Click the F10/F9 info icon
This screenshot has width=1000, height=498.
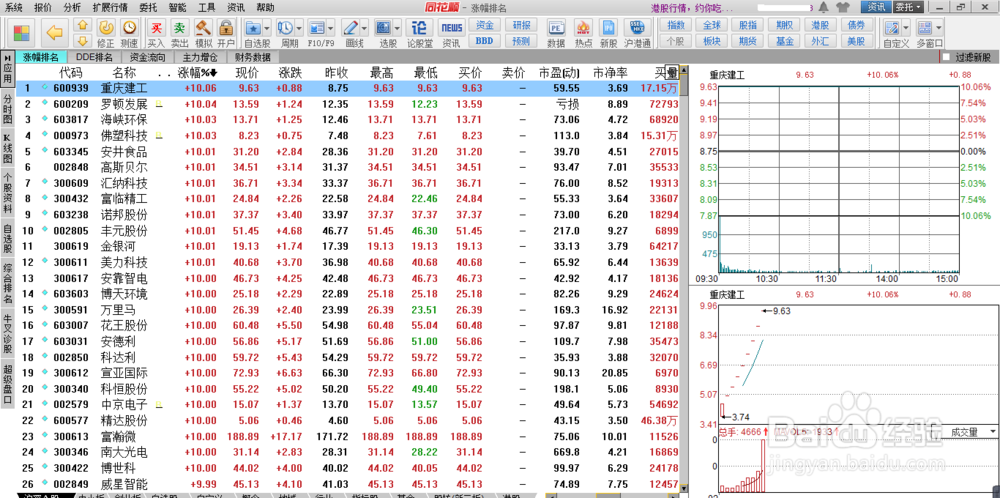coord(317,28)
